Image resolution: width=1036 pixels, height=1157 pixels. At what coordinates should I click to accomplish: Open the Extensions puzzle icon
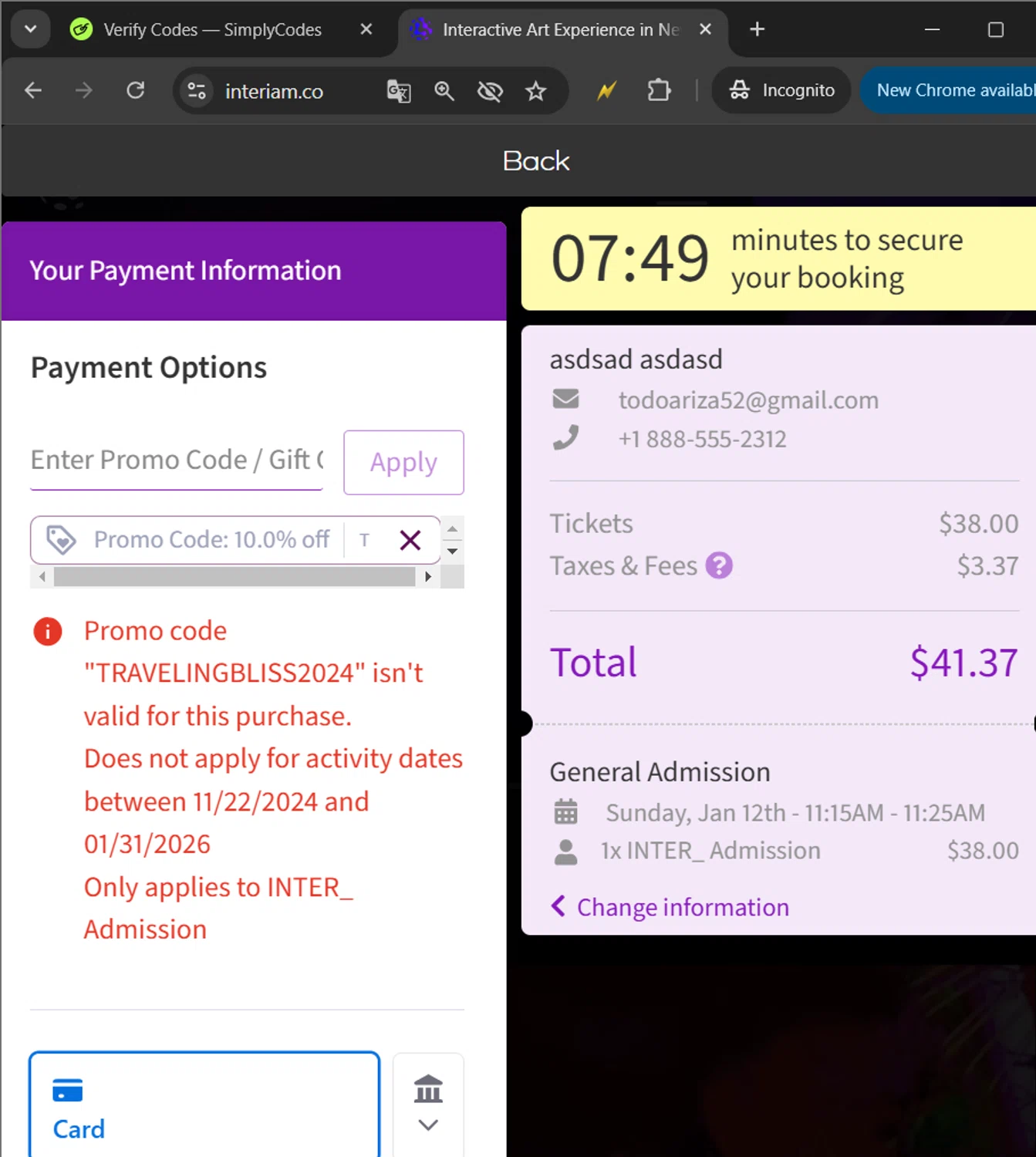pos(659,91)
